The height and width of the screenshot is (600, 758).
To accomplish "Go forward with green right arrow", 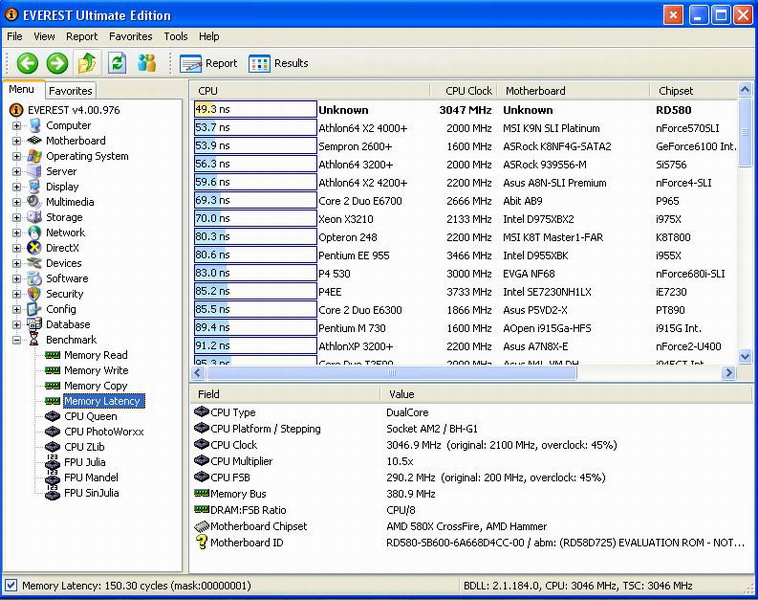I will 57,63.
